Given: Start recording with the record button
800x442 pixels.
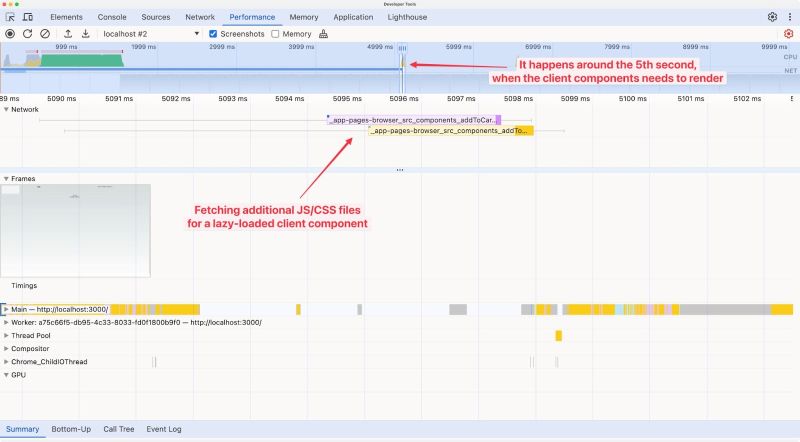Looking at the screenshot, I should pos(10,34).
